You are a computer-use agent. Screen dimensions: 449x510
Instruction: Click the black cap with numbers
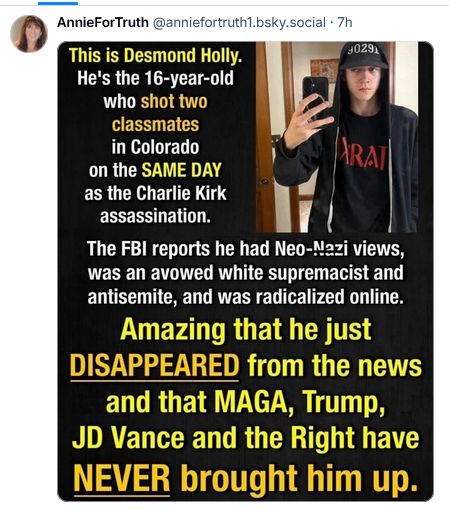point(363,55)
